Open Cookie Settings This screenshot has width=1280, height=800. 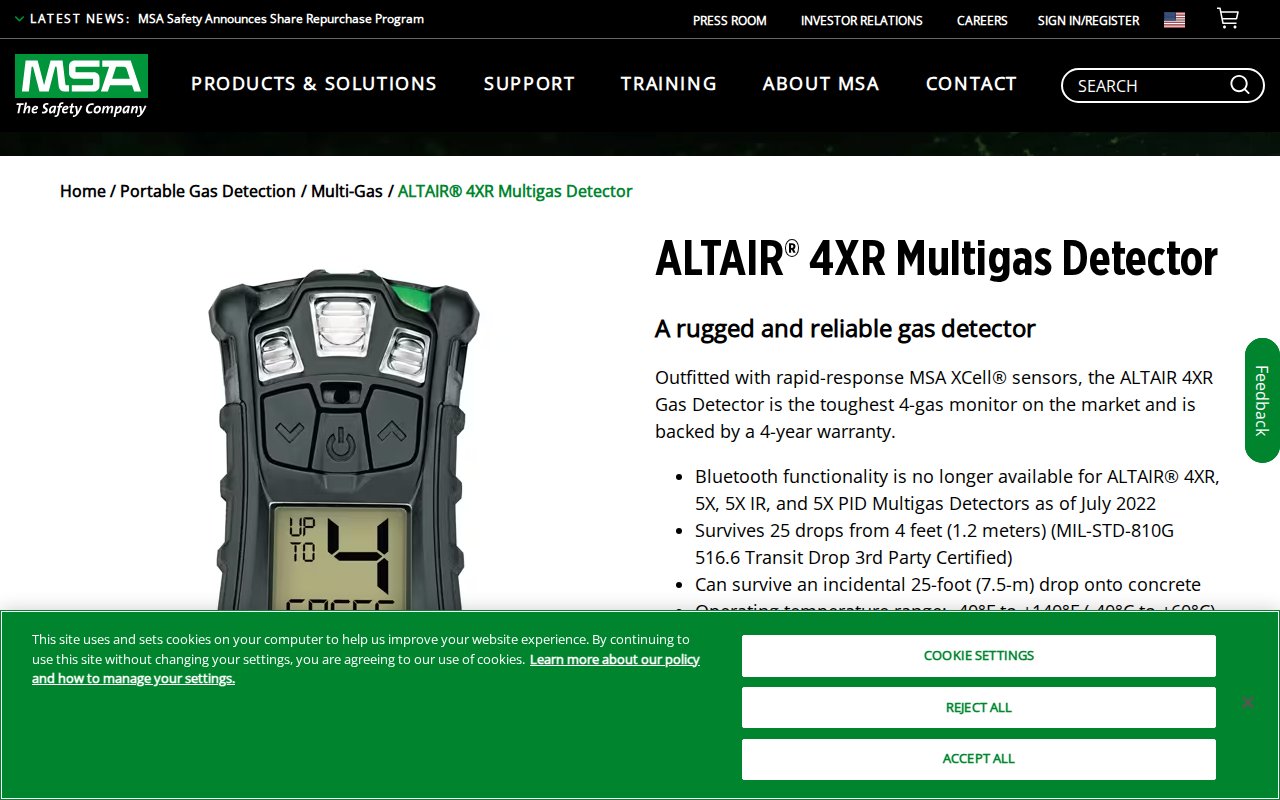[x=978, y=656]
